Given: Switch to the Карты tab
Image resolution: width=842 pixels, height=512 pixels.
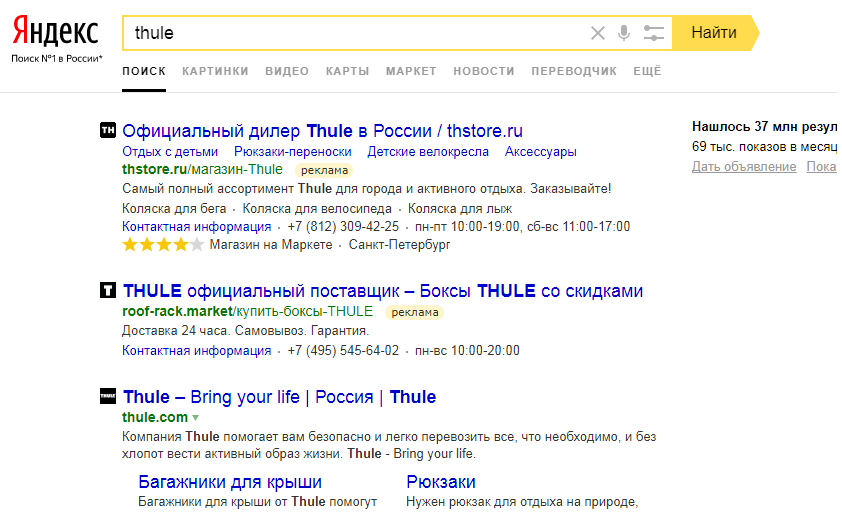Looking at the screenshot, I should click(x=347, y=71).
